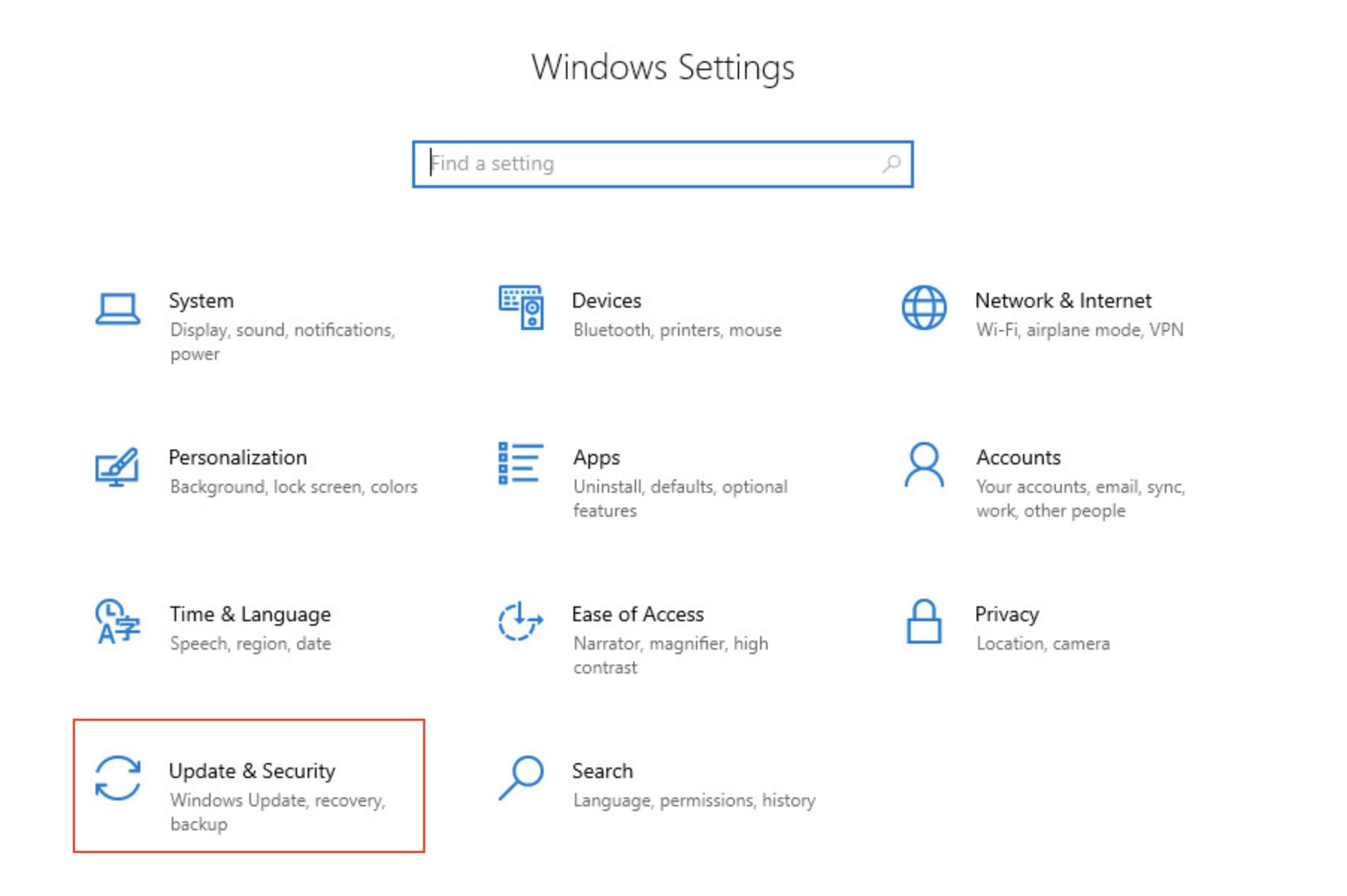
Task: Open Update & Security settings
Action: [x=252, y=771]
